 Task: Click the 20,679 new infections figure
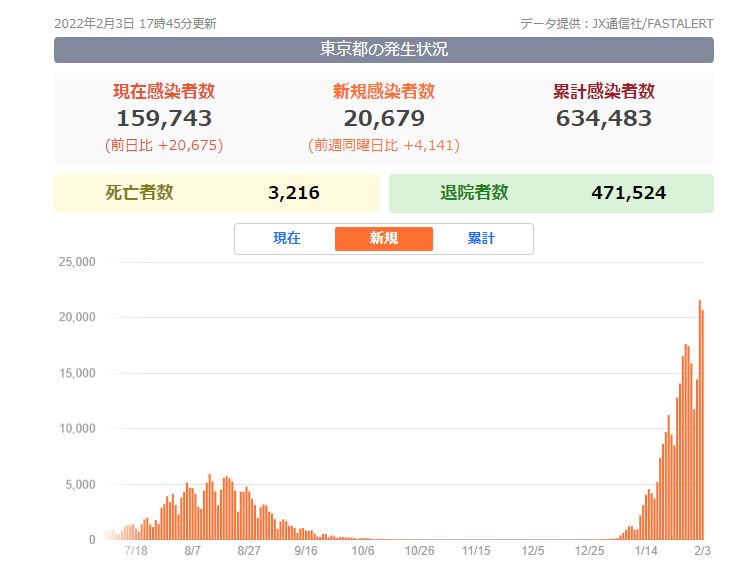384,119
